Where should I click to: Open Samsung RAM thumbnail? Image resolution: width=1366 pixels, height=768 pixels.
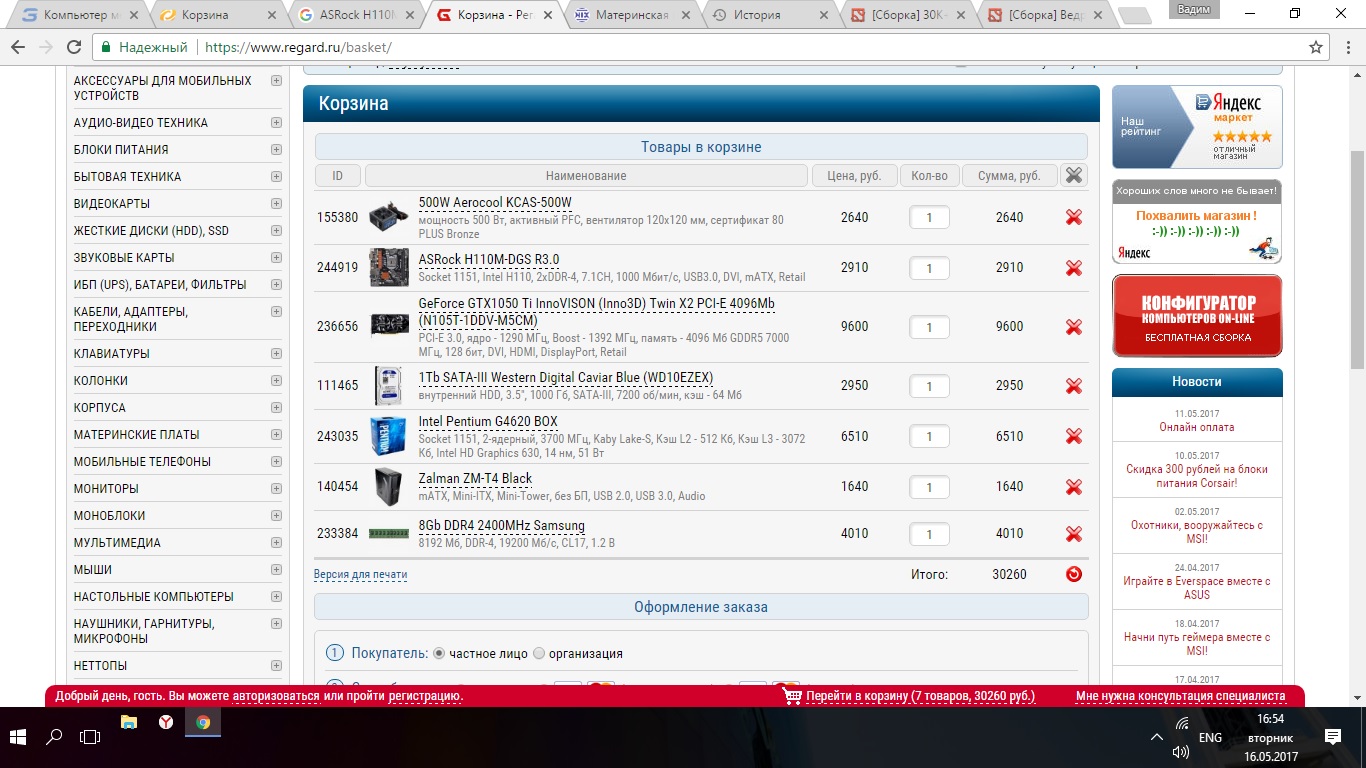coord(389,534)
